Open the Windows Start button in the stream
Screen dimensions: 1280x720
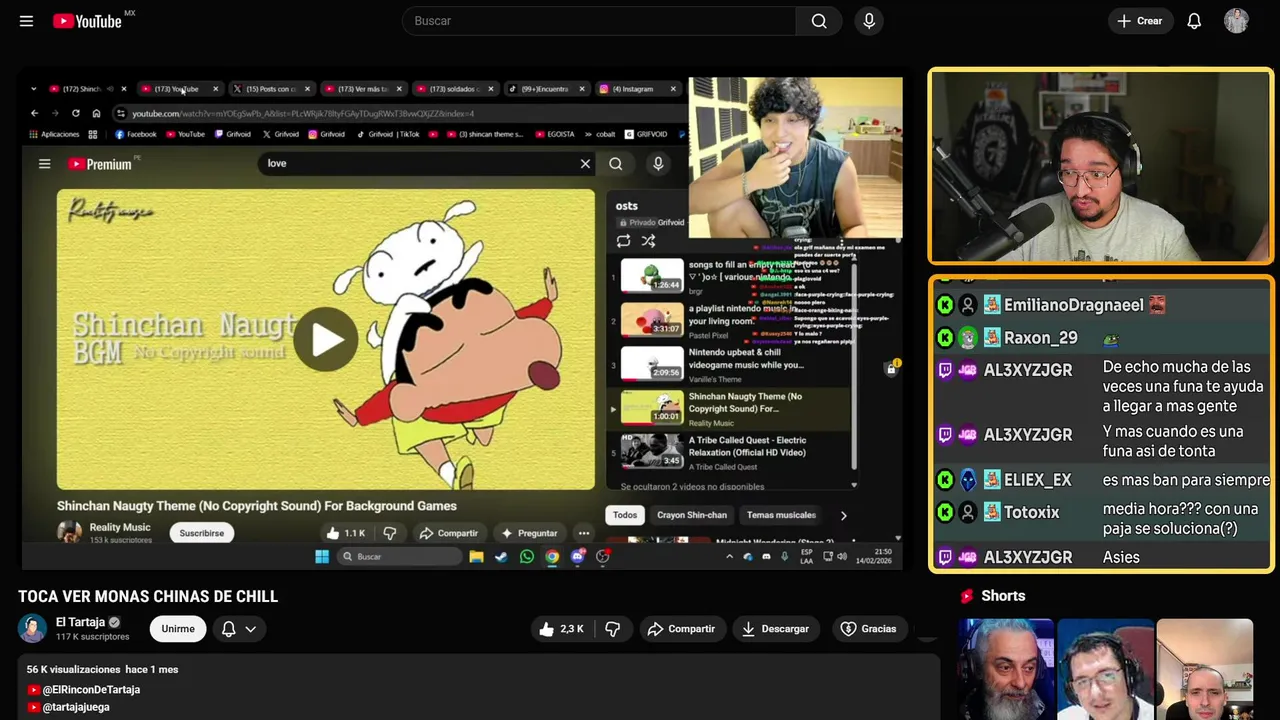(322, 557)
